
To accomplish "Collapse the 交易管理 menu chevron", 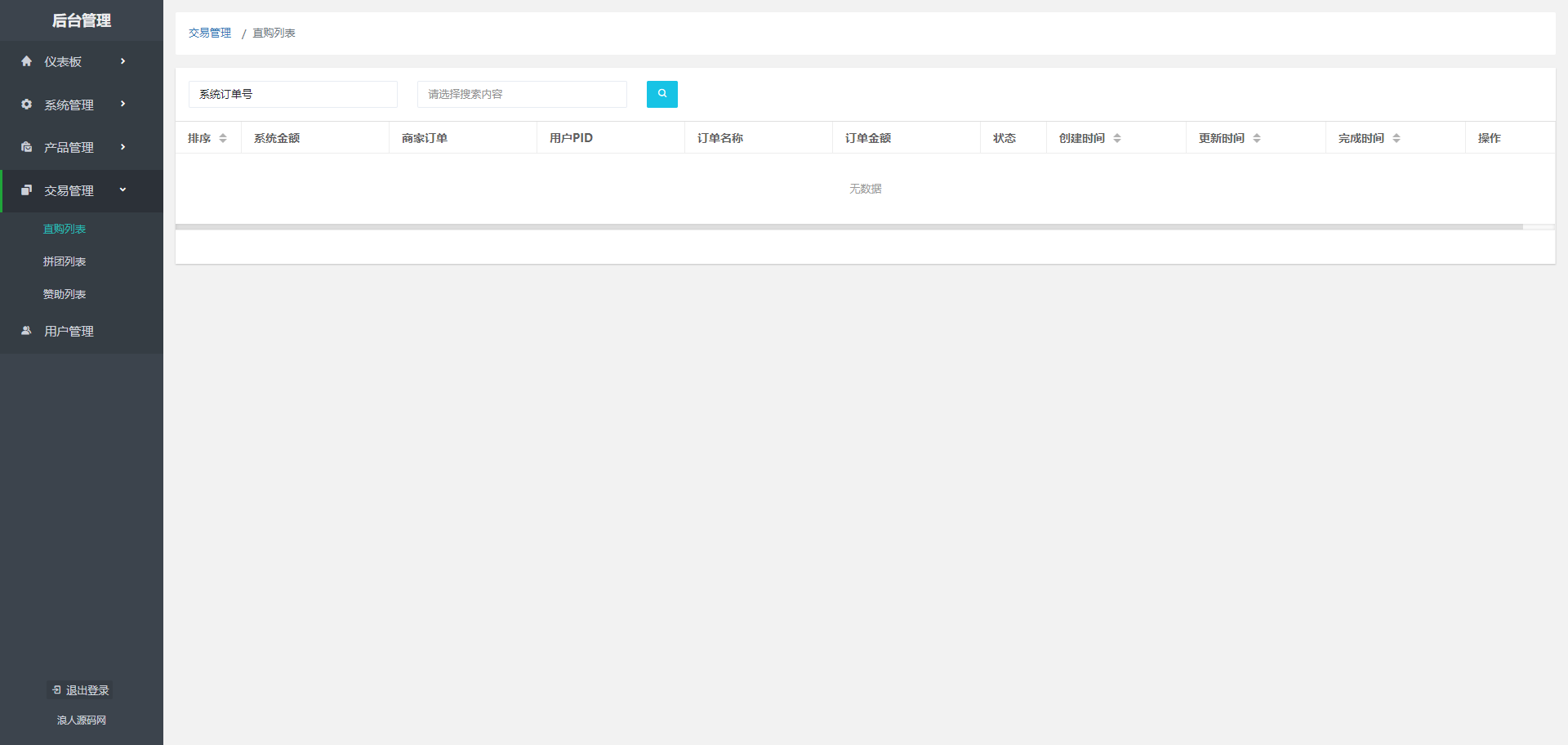I will tap(123, 190).
